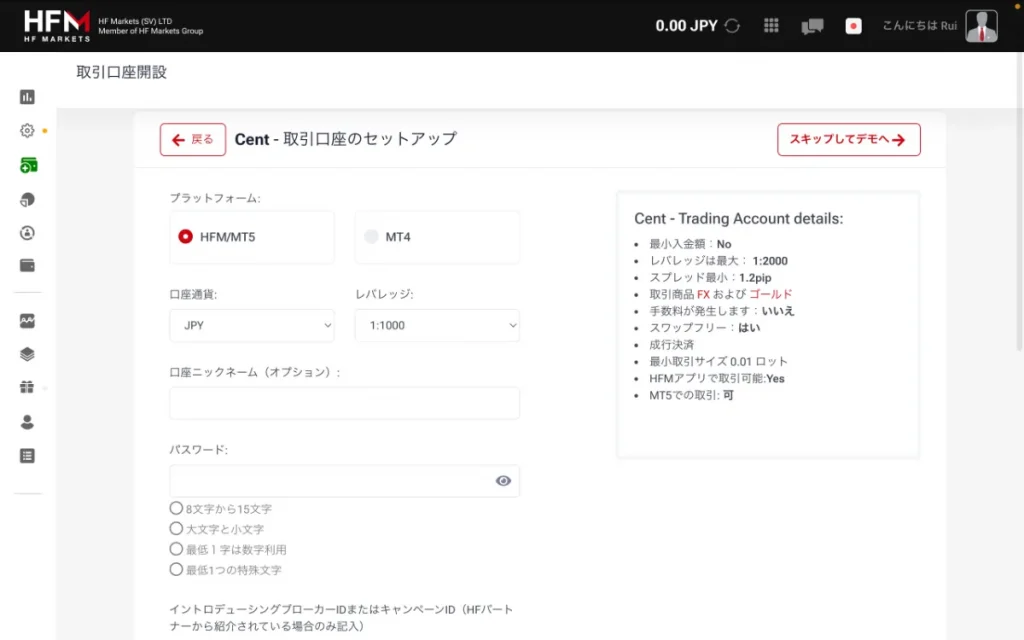Click the 0.00 JPY balance text
The image size is (1024, 640).
(x=686, y=25)
